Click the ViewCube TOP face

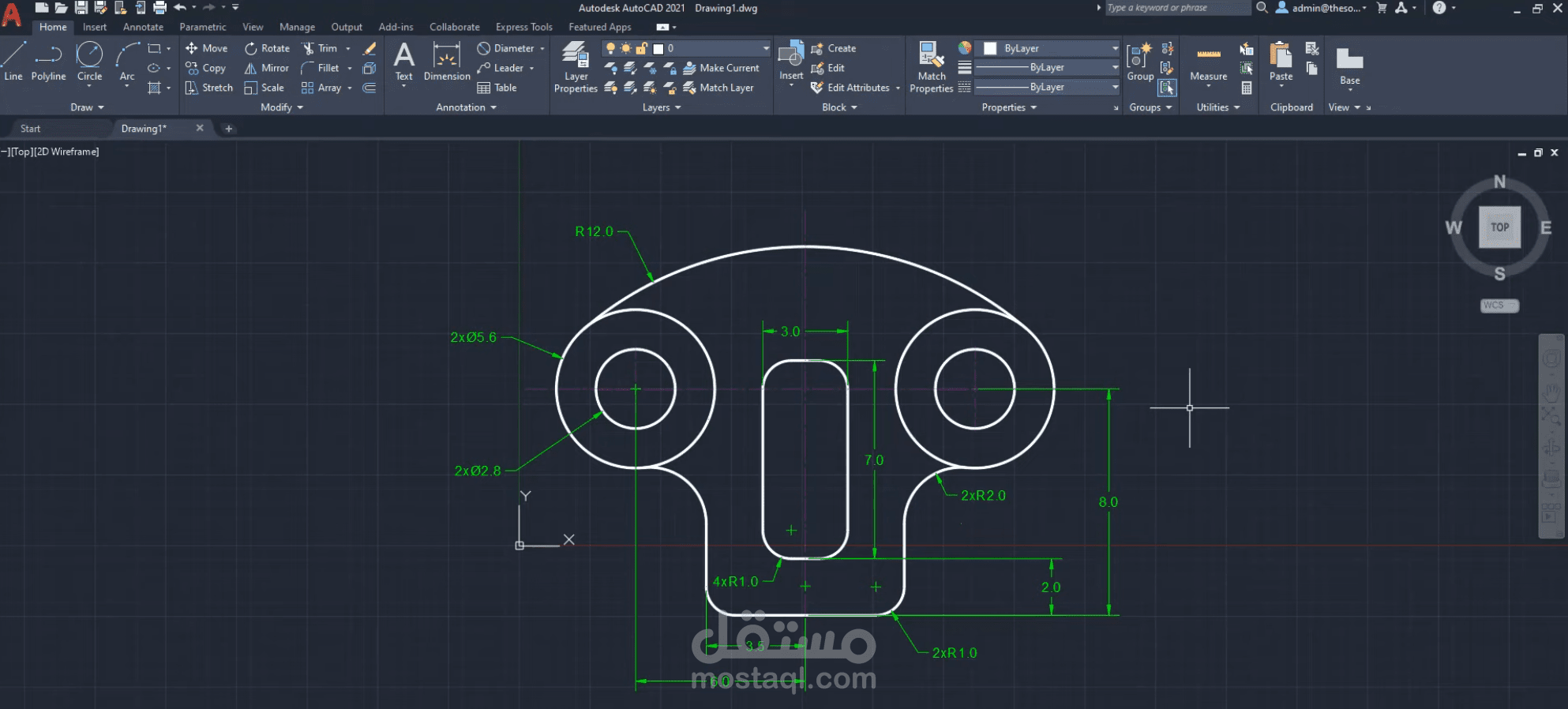[1499, 227]
